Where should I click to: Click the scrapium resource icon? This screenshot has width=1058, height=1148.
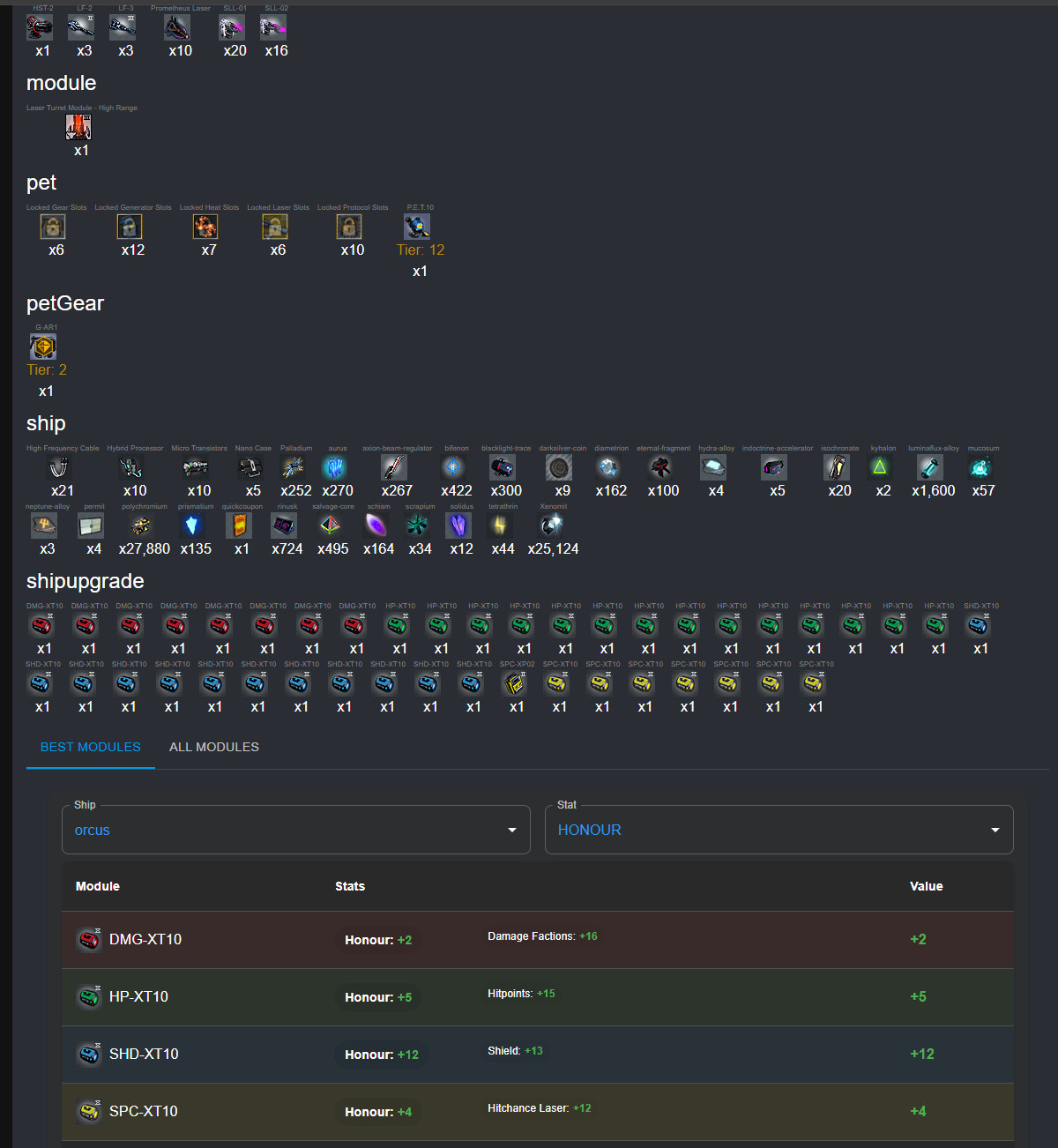pyautogui.click(x=417, y=526)
